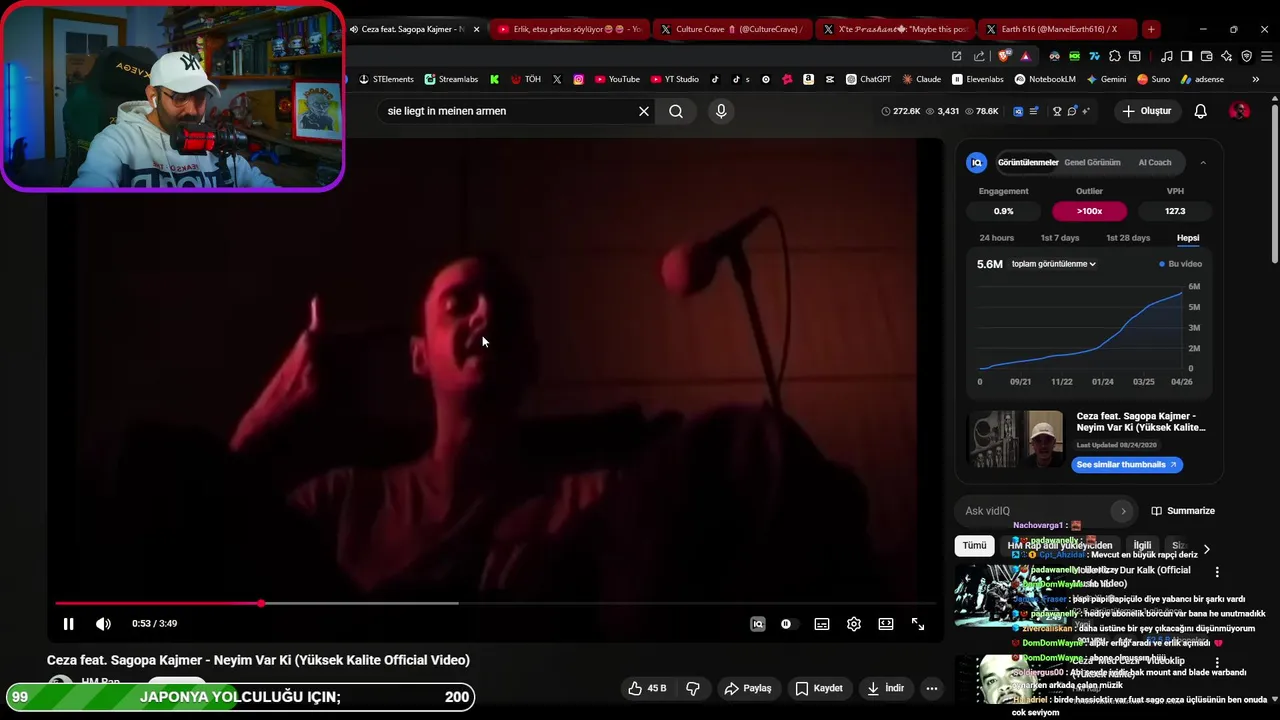Viewport: 1280px width, 720px height.
Task: Download video with İndir
Action: coord(886,688)
